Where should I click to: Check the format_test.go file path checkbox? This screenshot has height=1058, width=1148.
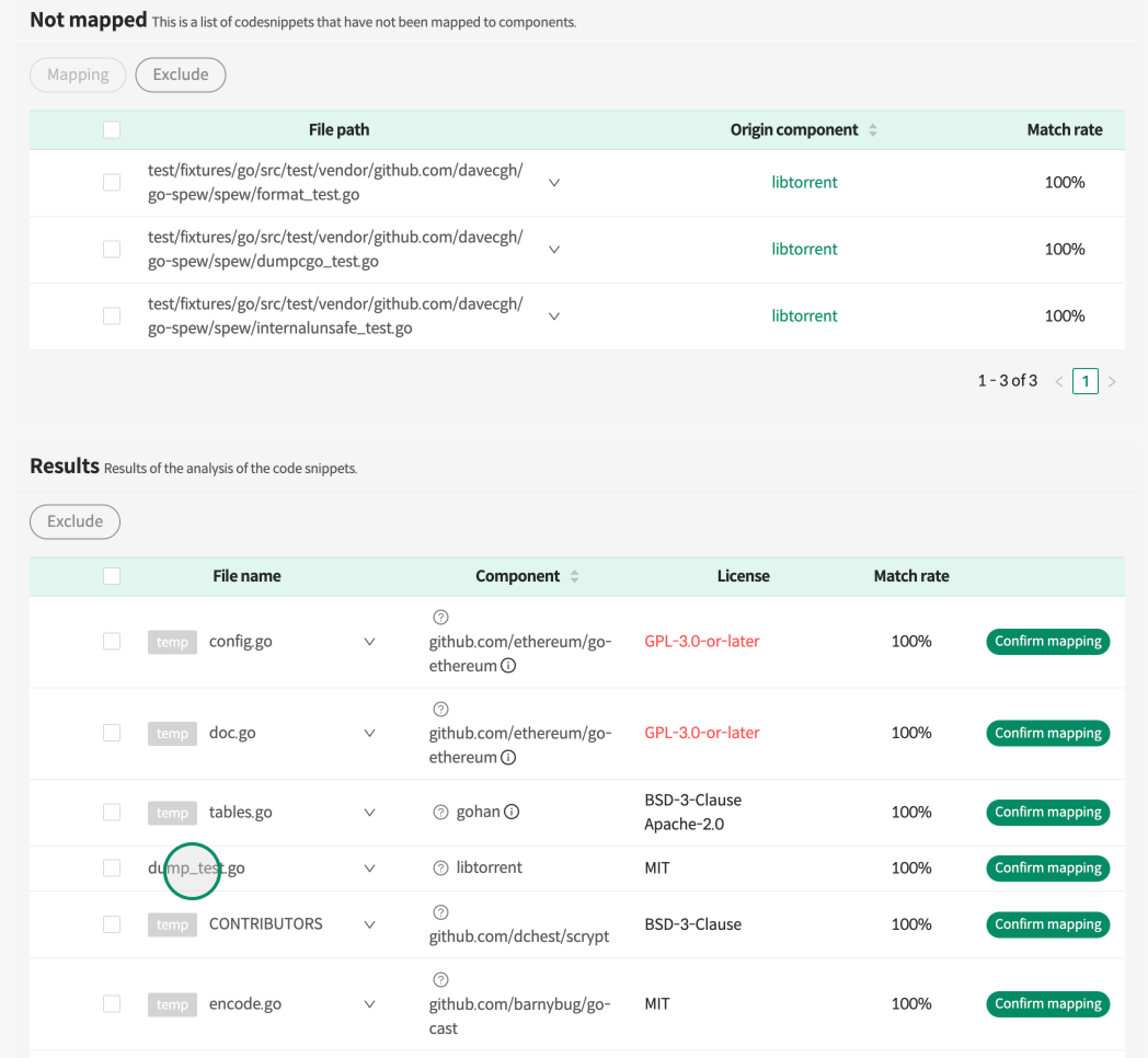(112, 183)
